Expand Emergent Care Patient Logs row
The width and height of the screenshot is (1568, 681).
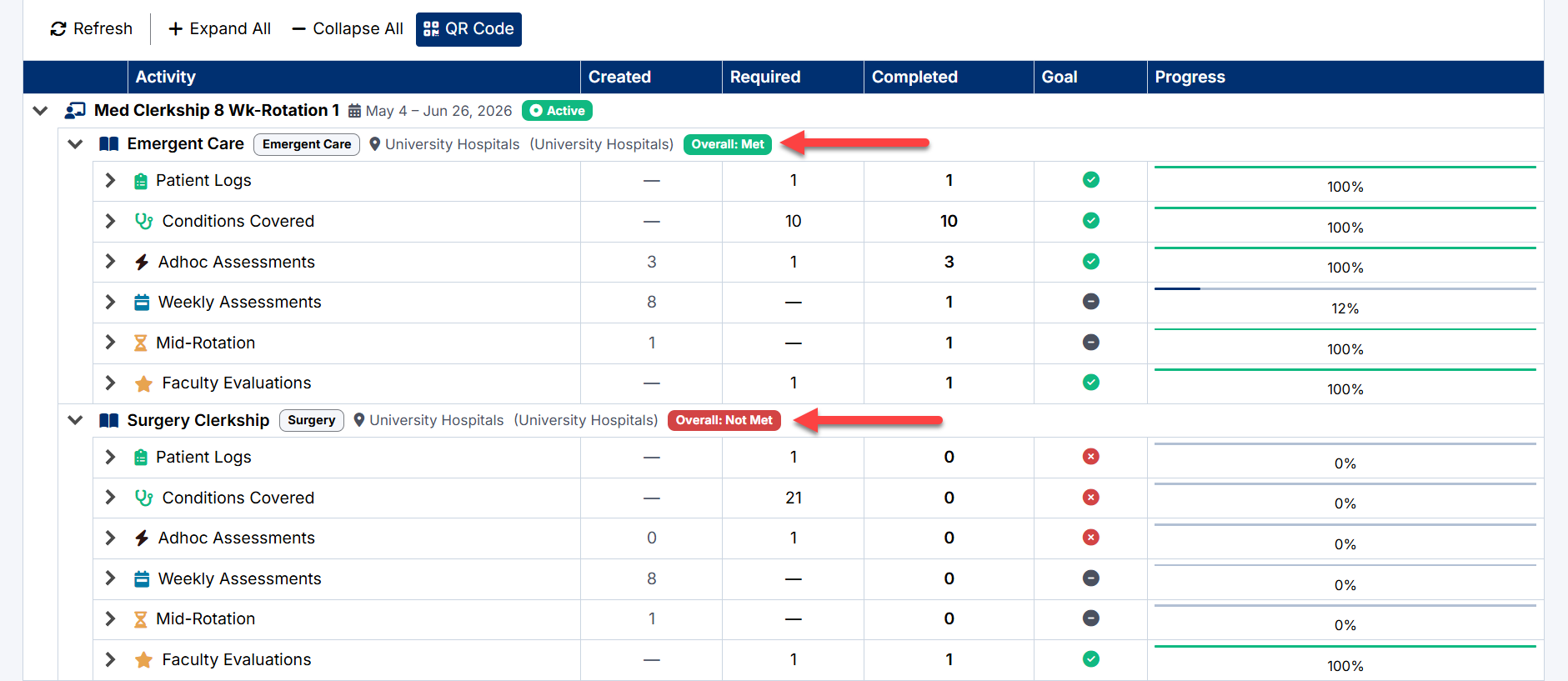(x=110, y=180)
